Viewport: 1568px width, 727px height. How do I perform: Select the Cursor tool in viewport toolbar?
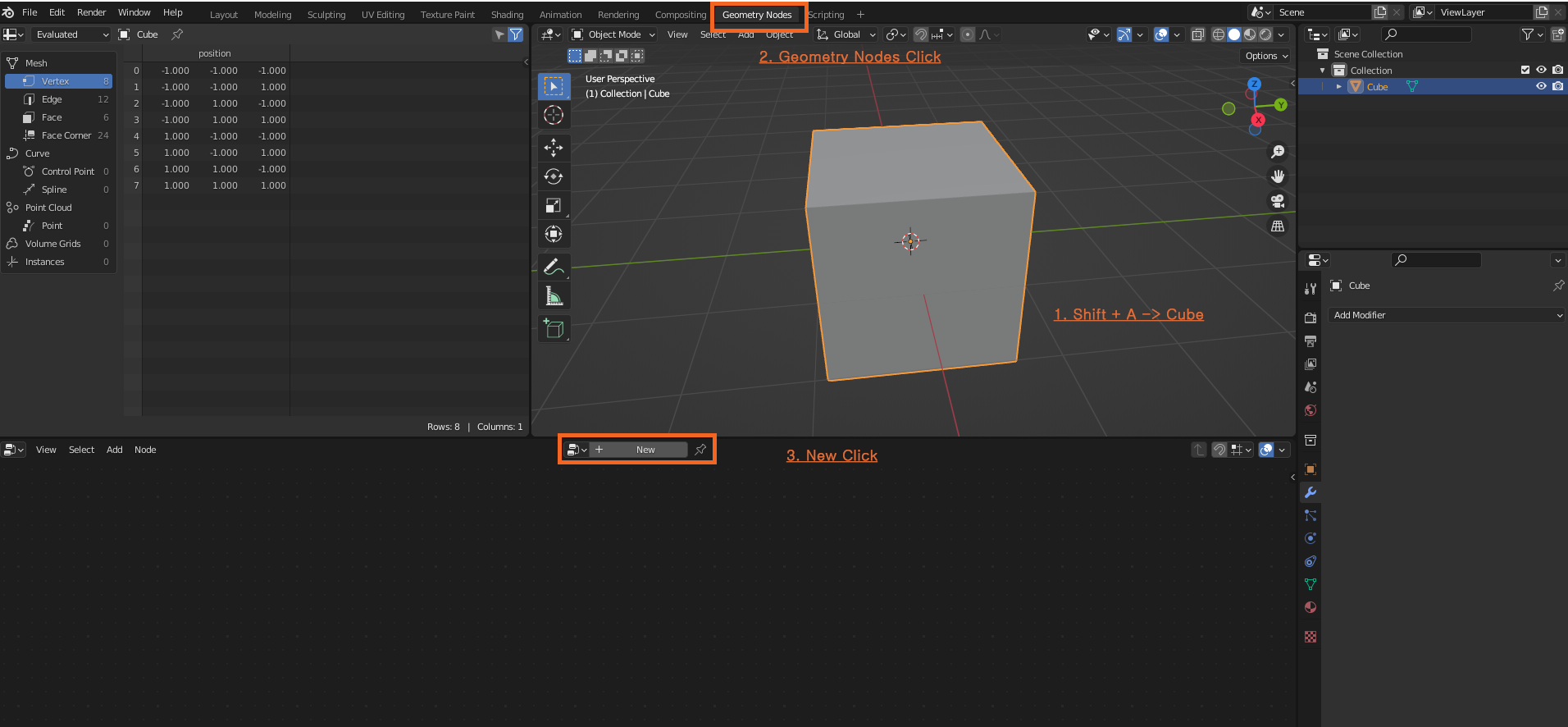tap(554, 115)
